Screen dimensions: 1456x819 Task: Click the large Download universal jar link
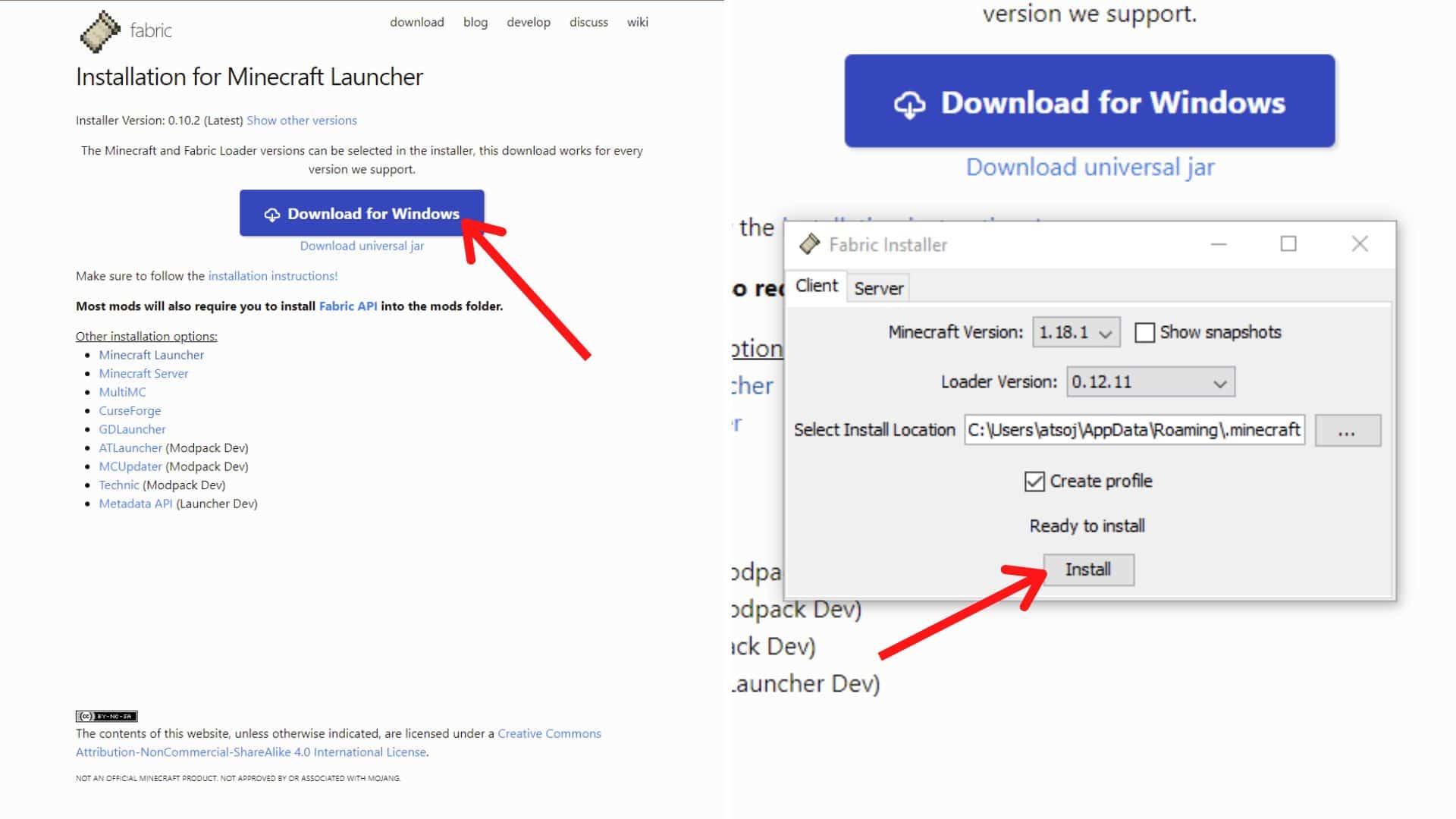pyautogui.click(x=1090, y=167)
